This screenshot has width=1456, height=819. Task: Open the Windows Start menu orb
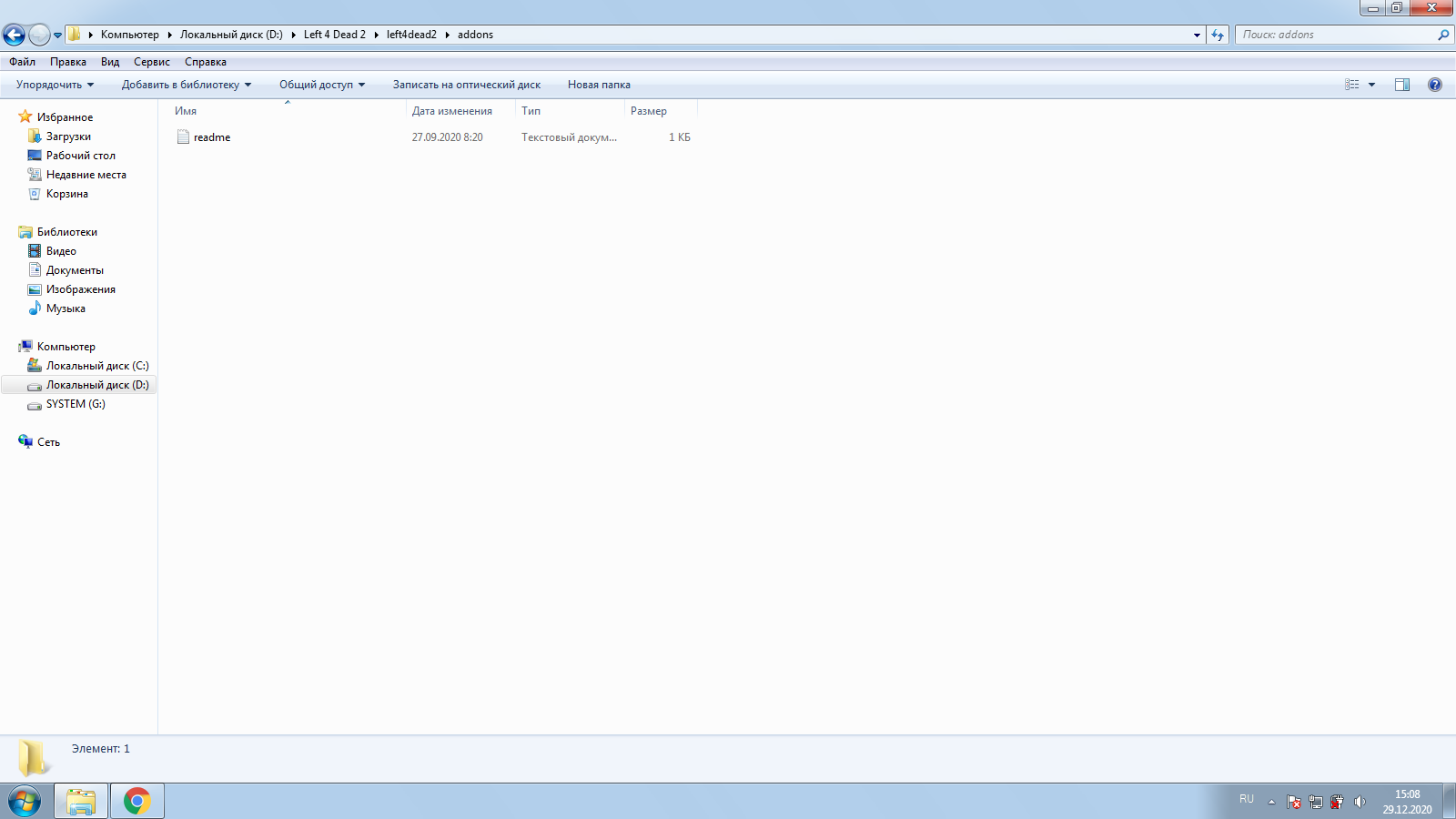pyautogui.click(x=25, y=802)
